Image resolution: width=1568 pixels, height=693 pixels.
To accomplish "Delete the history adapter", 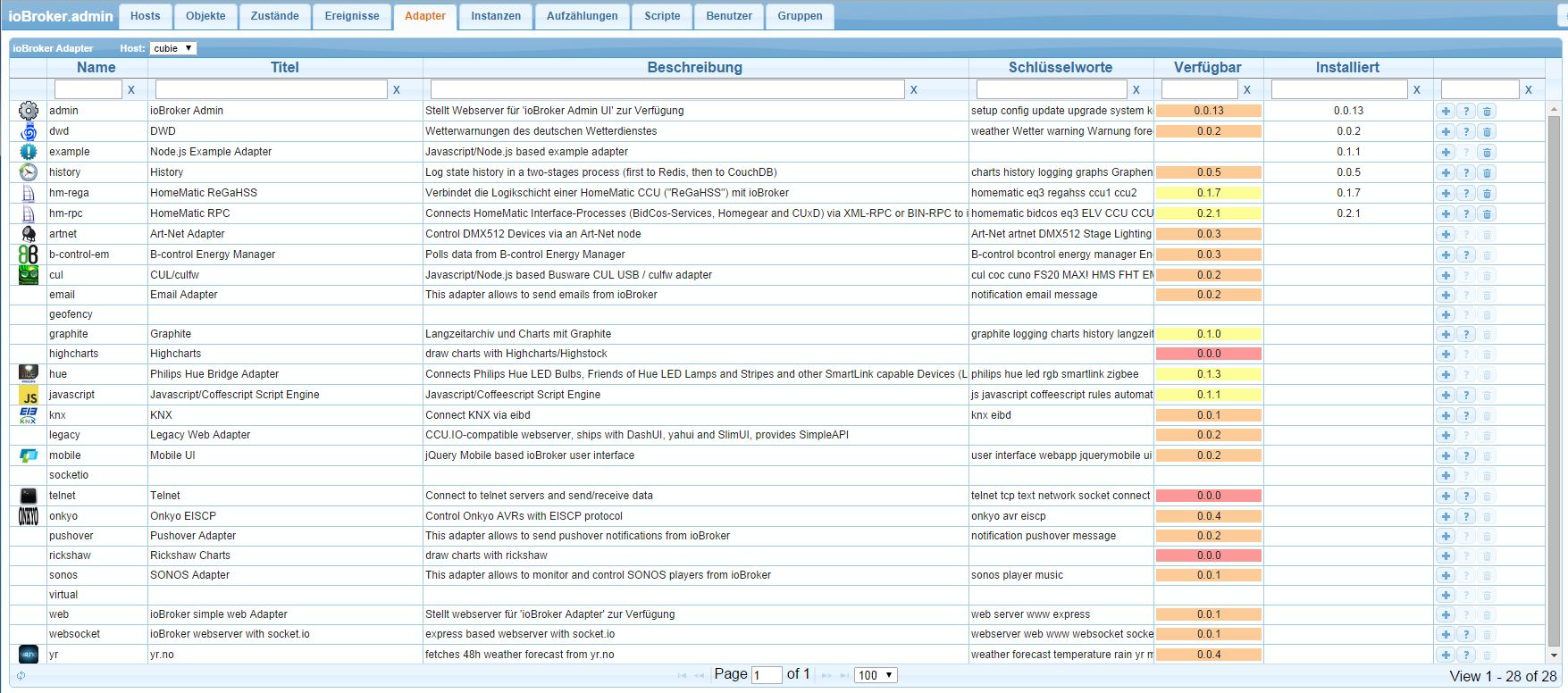I will pyautogui.click(x=1487, y=172).
